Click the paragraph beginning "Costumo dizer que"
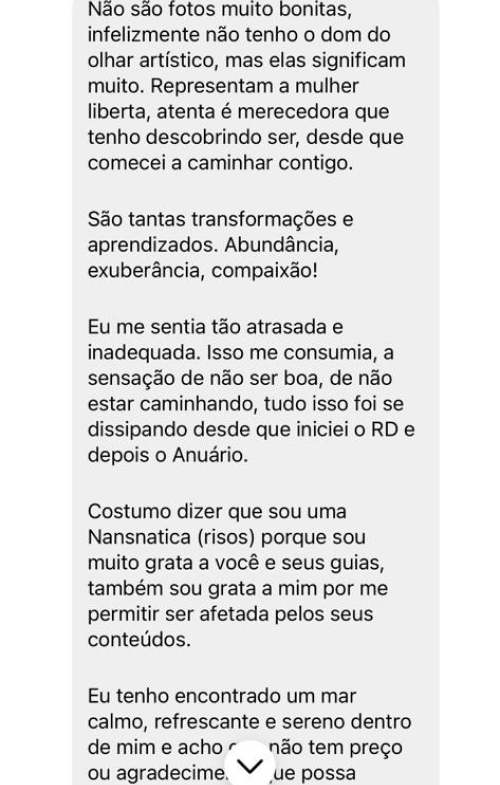 coord(238,575)
